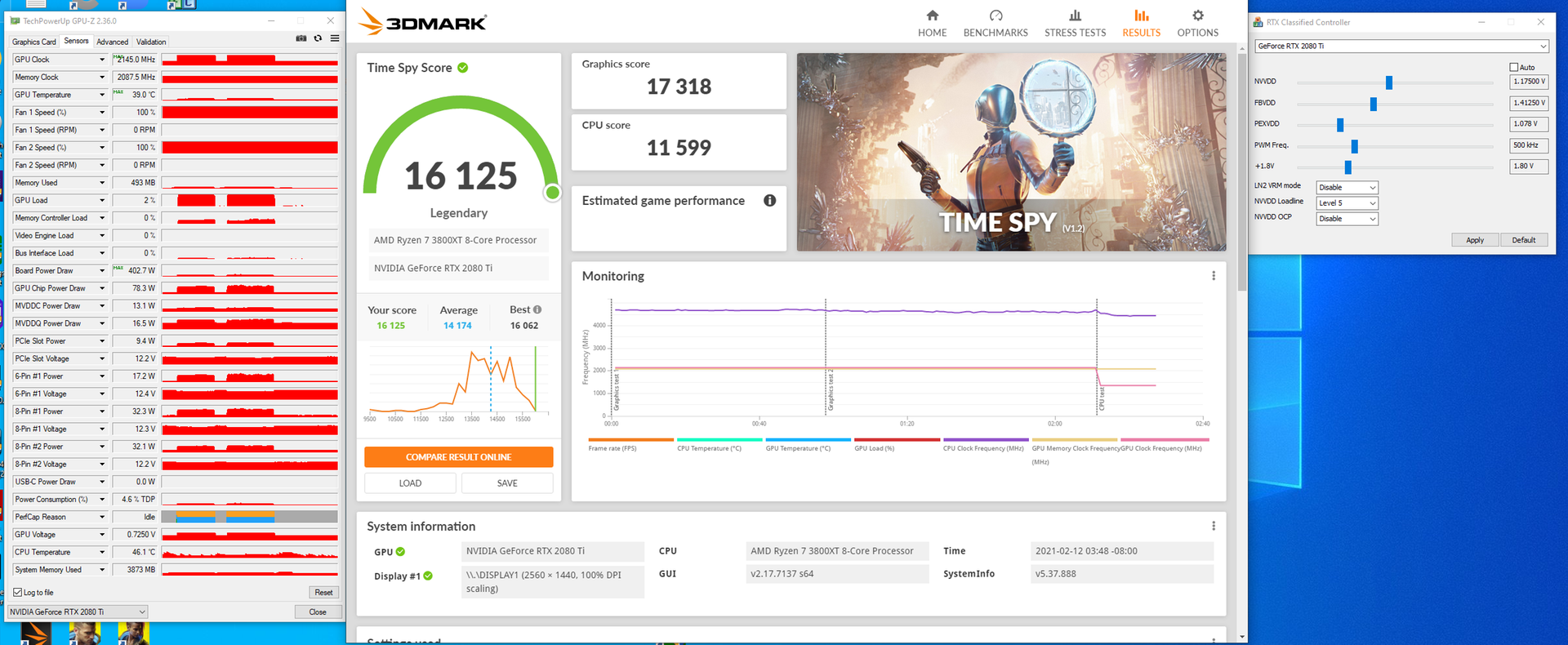Click the GPU-Z title bar app icon

[x=15, y=20]
